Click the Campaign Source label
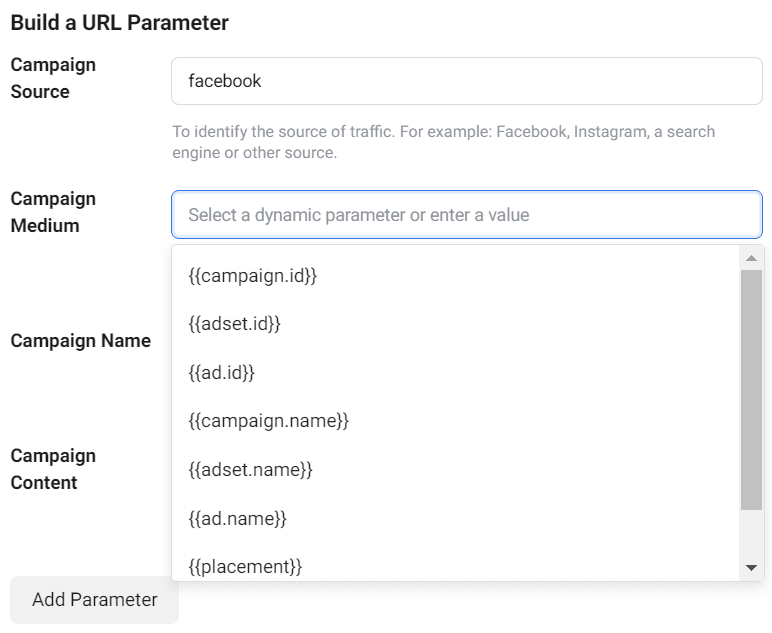The width and height of the screenshot is (772, 633). 53,78
